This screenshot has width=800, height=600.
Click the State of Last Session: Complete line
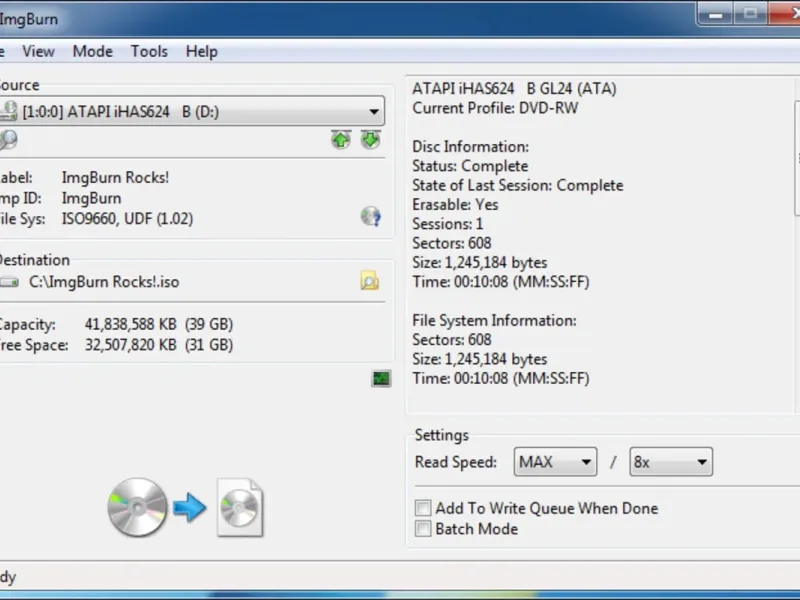point(518,185)
